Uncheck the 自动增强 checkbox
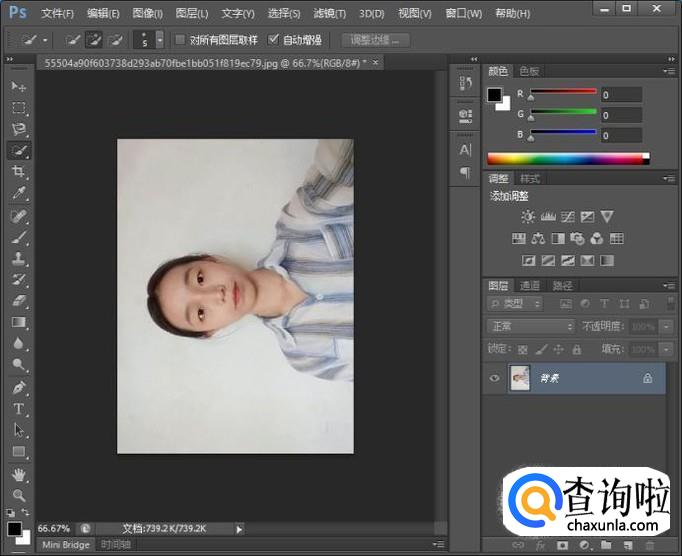The height and width of the screenshot is (556, 682). [274, 41]
